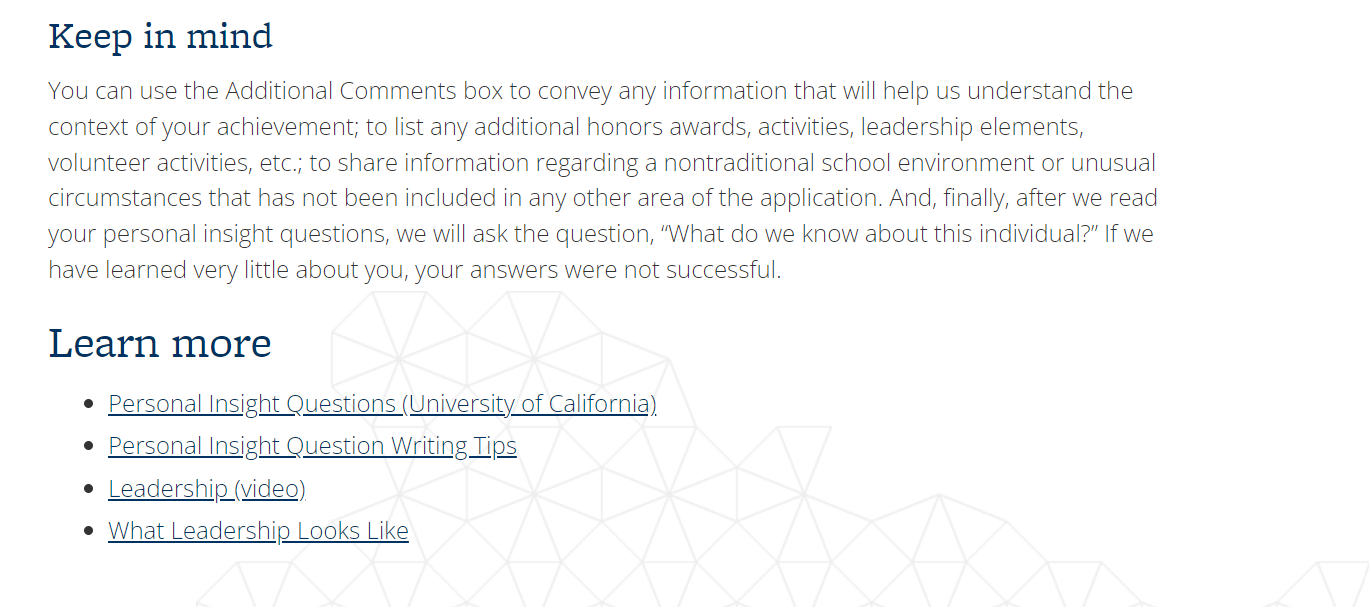Screen dimensions: 1369x607
Task: Click the "Keep in mind" heading
Action: click(160, 37)
